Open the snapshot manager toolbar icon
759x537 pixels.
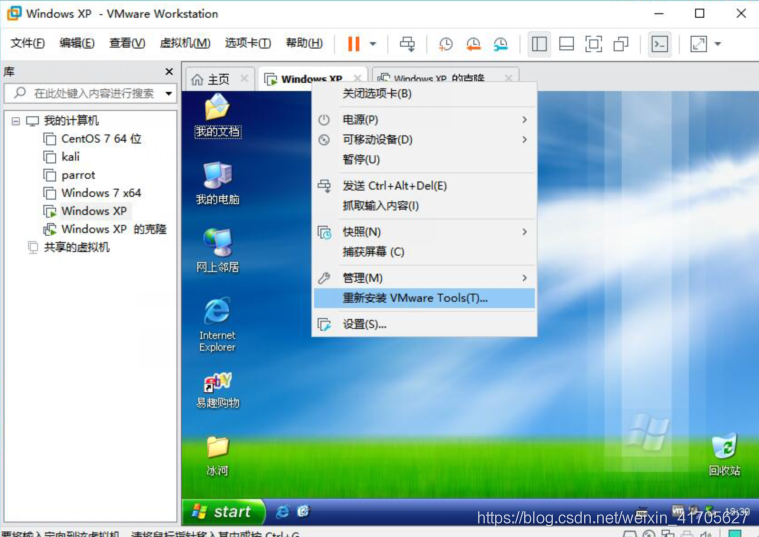[x=501, y=44]
